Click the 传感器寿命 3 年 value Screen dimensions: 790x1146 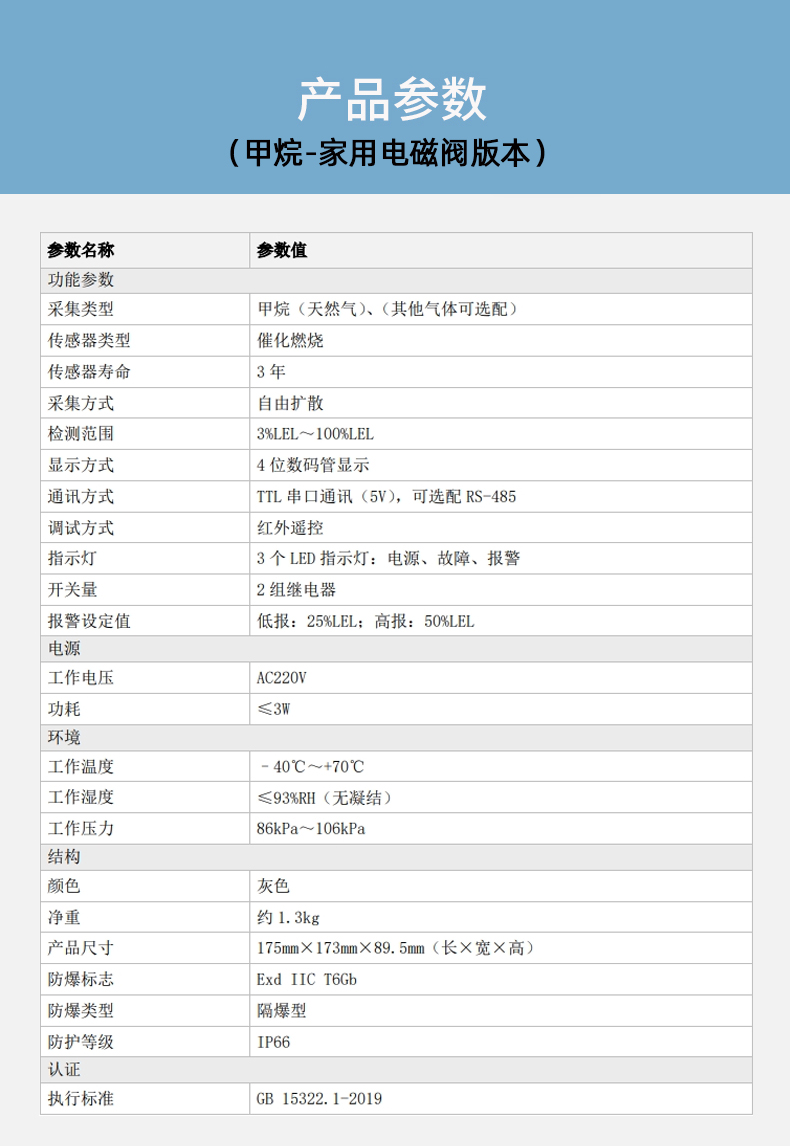[271, 372]
